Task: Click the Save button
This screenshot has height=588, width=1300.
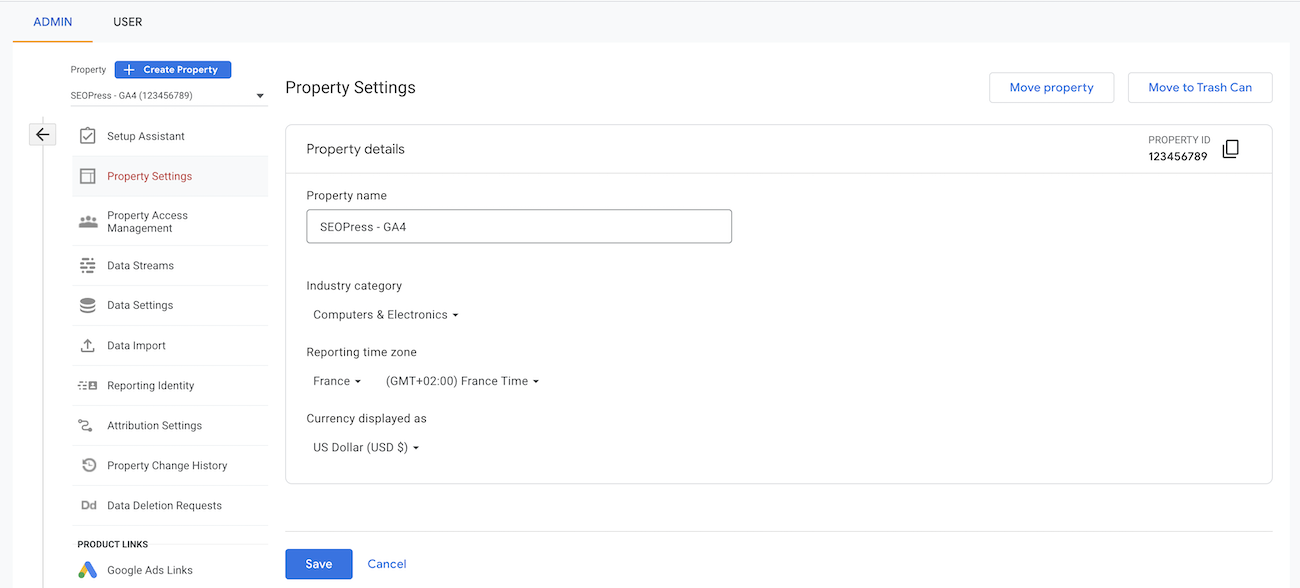Action: coord(319,564)
